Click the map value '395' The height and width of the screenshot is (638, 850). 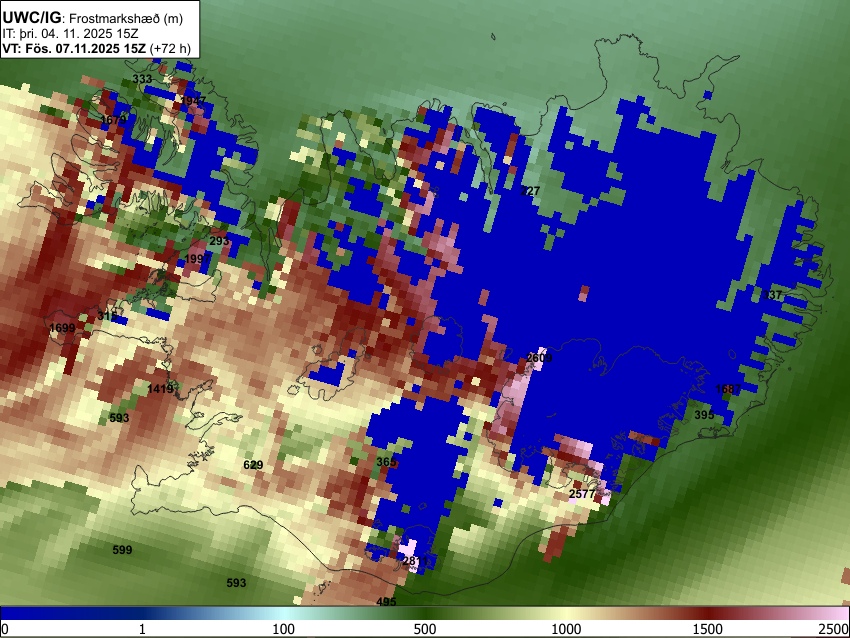pyautogui.click(x=704, y=415)
